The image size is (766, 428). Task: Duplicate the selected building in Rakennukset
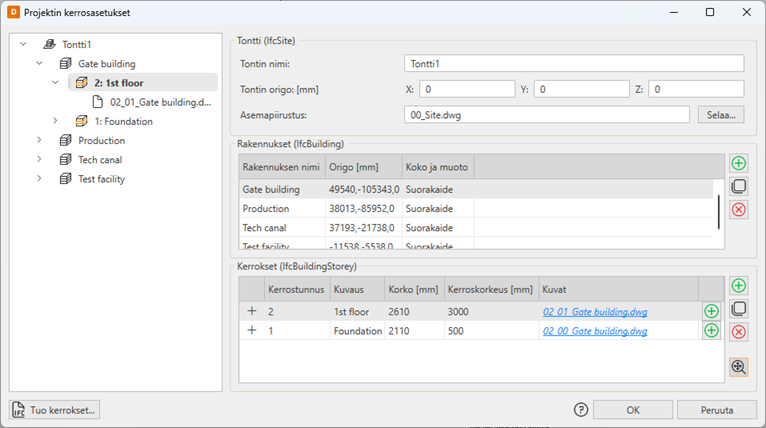tap(739, 186)
